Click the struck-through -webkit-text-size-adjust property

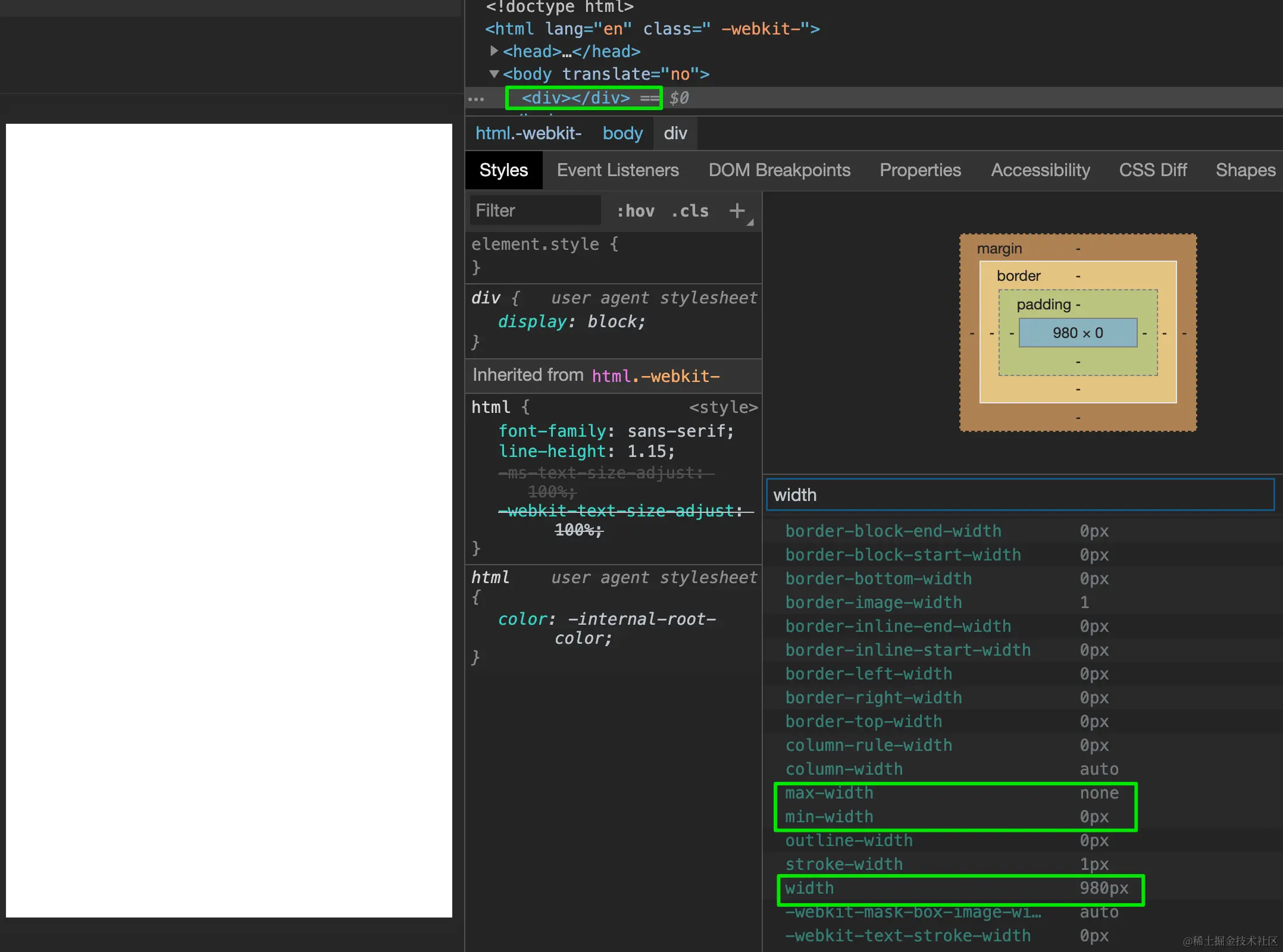click(625, 520)
